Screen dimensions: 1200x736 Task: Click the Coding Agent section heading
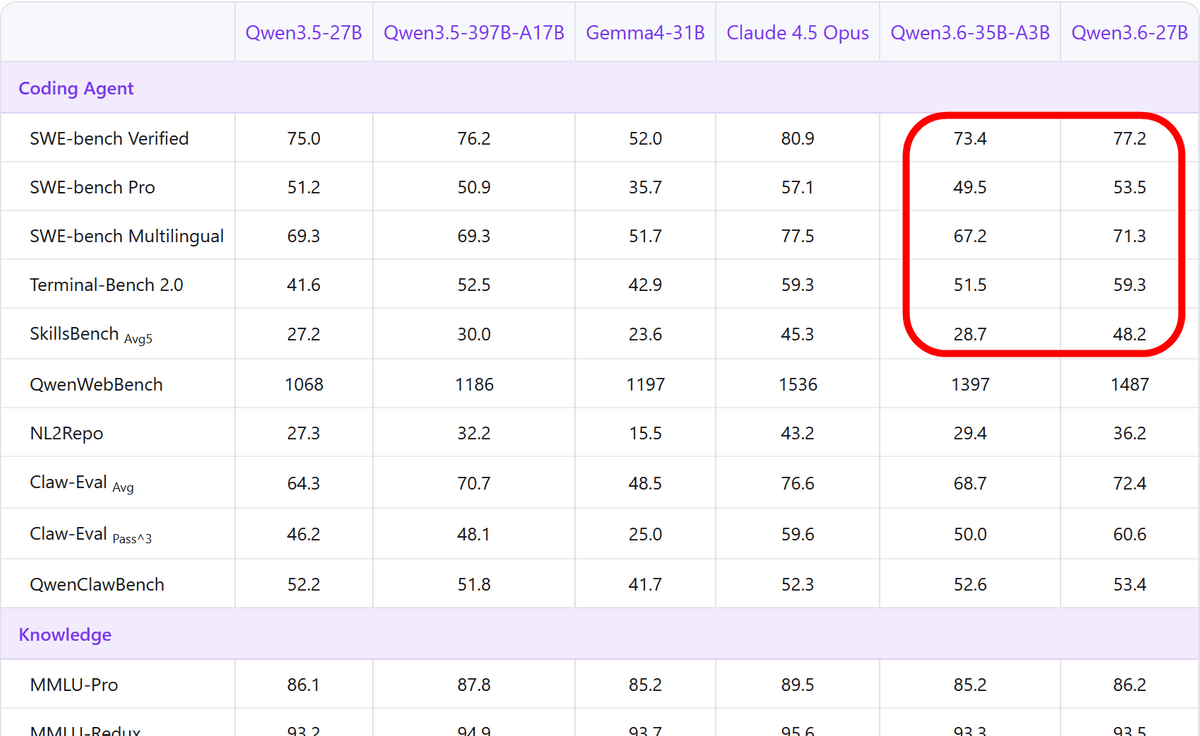[76, 88]
